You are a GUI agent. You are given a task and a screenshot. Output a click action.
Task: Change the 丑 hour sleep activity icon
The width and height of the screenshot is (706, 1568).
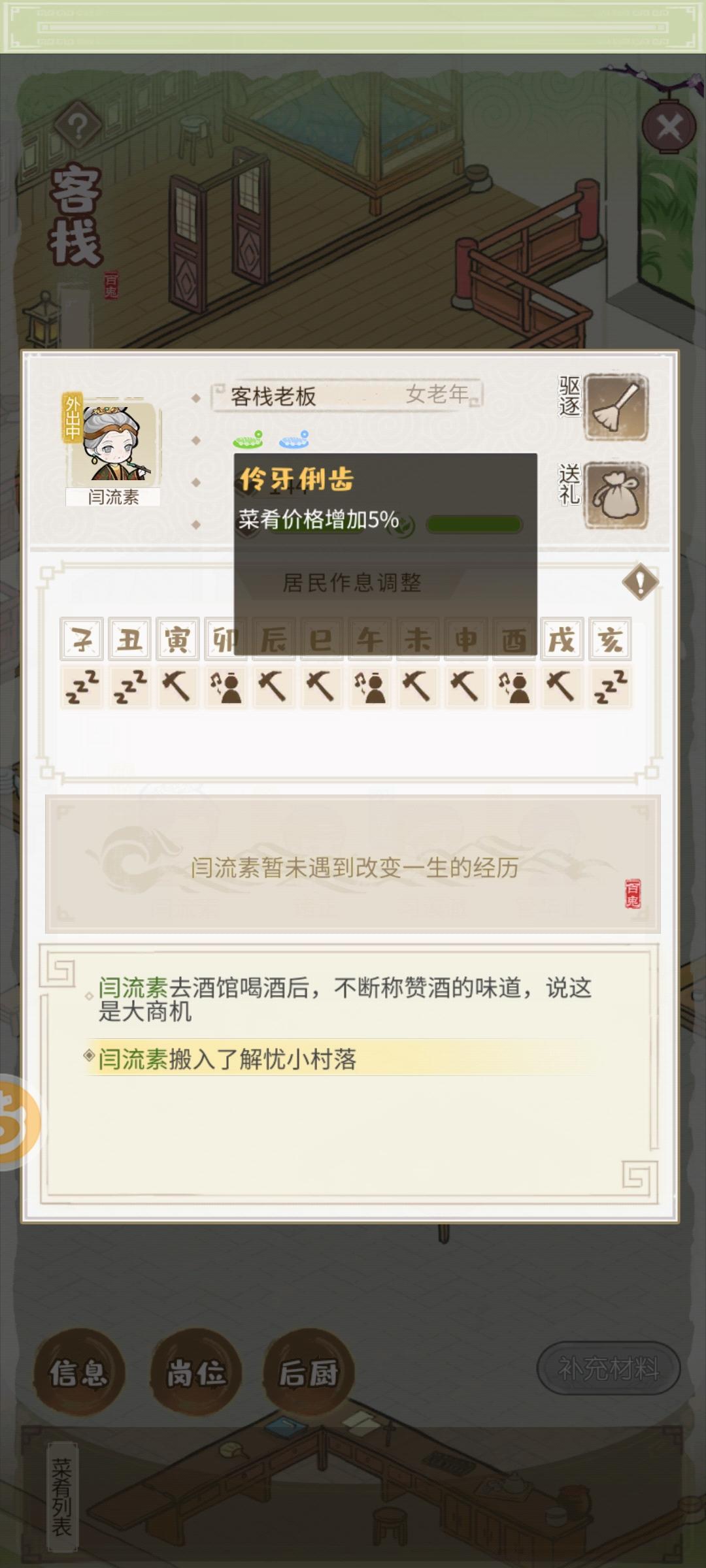[130, 687]
